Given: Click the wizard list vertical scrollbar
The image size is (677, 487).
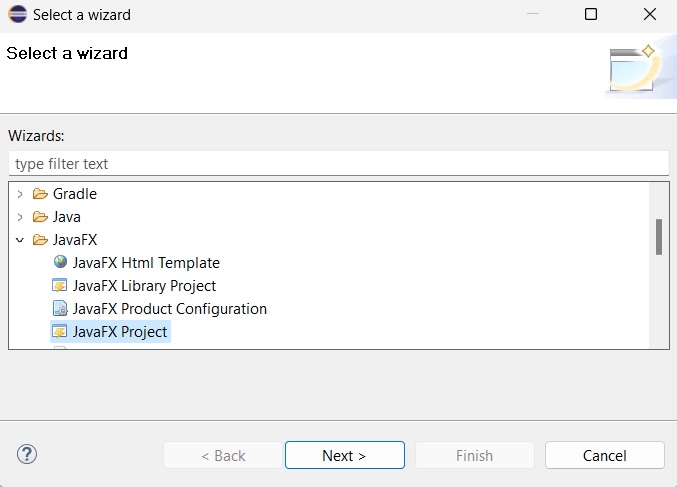Looking at the screenshot, I should point(659,237).
